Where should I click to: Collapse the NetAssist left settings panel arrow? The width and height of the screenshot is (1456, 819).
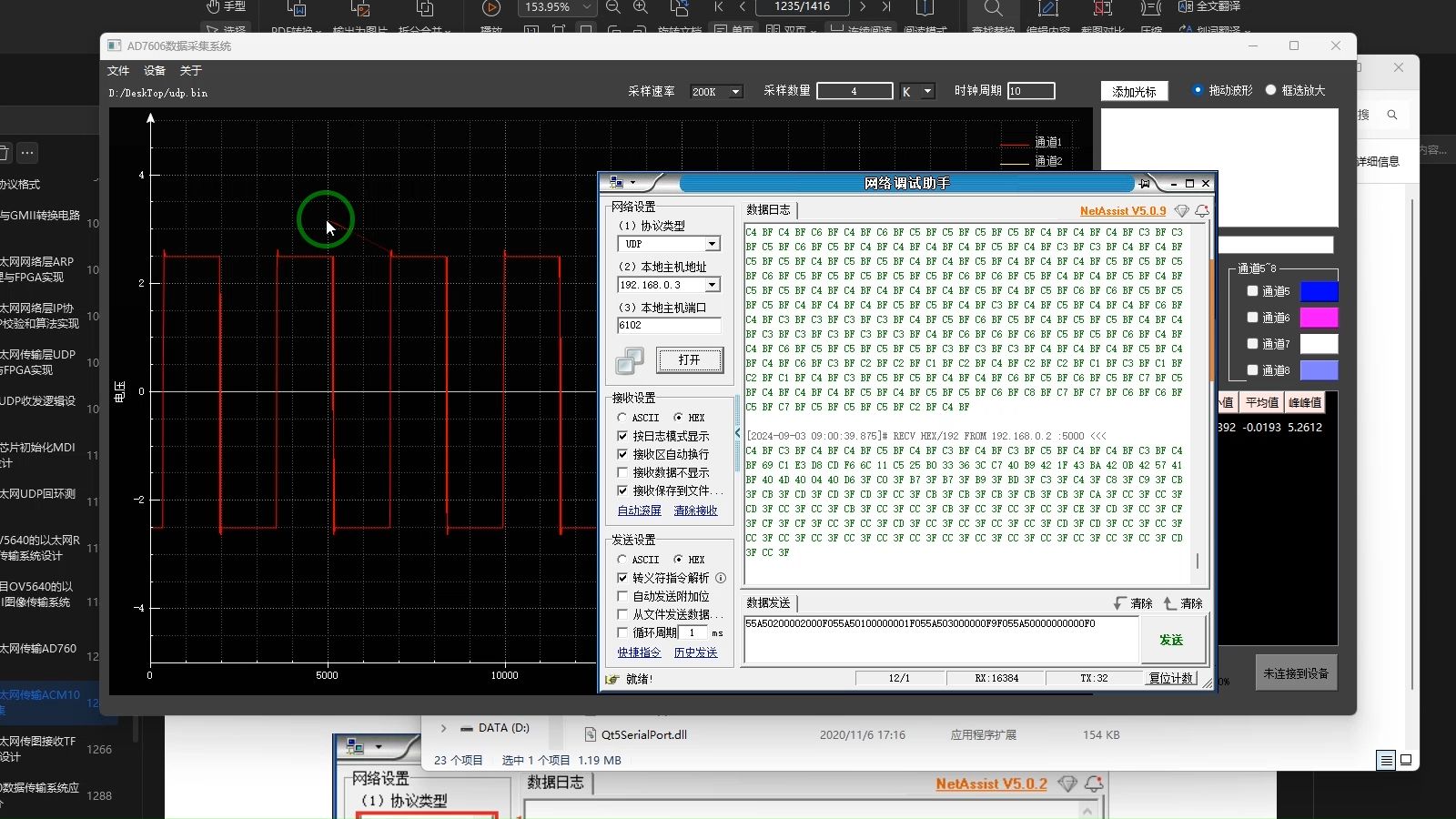point(737,433)
